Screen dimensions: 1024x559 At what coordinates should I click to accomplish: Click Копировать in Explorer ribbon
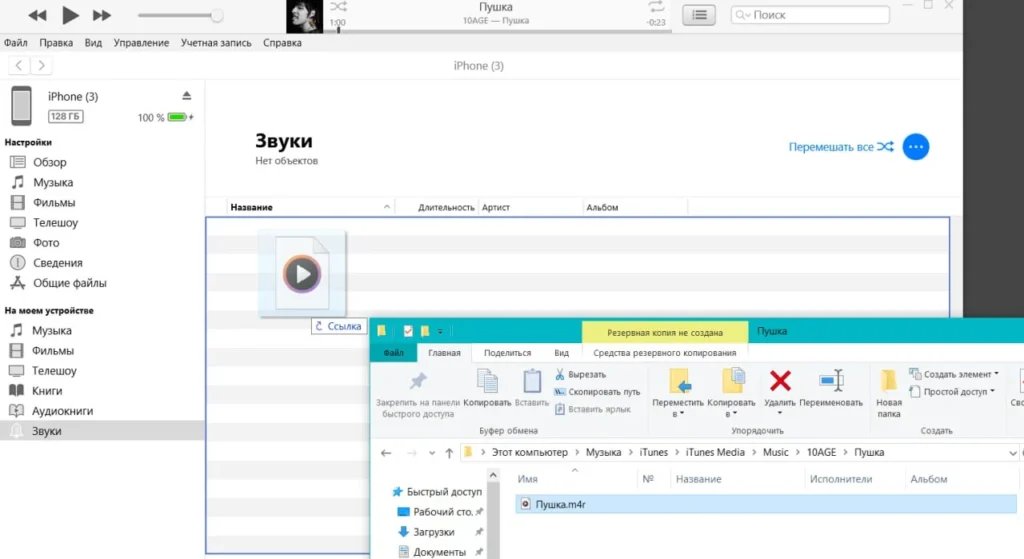[x=487, y=389]
